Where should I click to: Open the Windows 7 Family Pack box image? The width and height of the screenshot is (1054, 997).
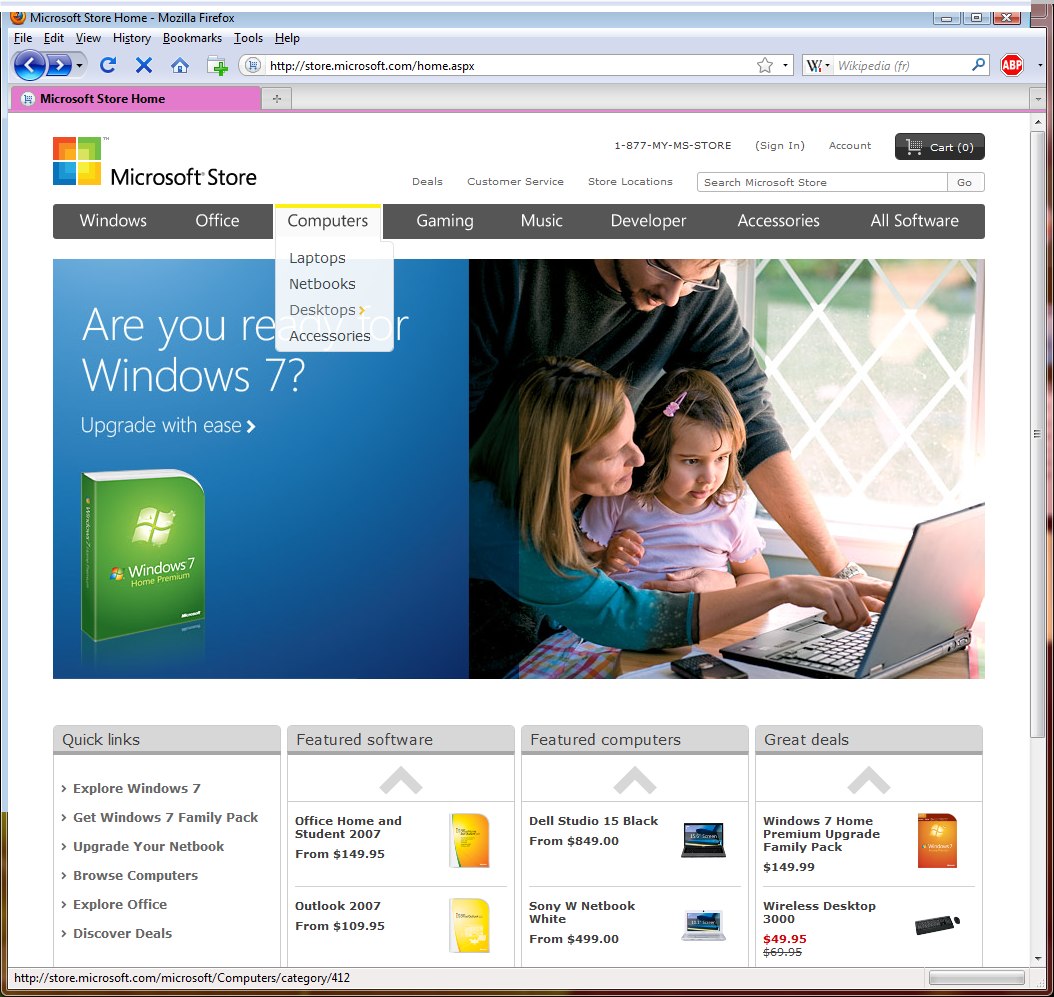937,840
